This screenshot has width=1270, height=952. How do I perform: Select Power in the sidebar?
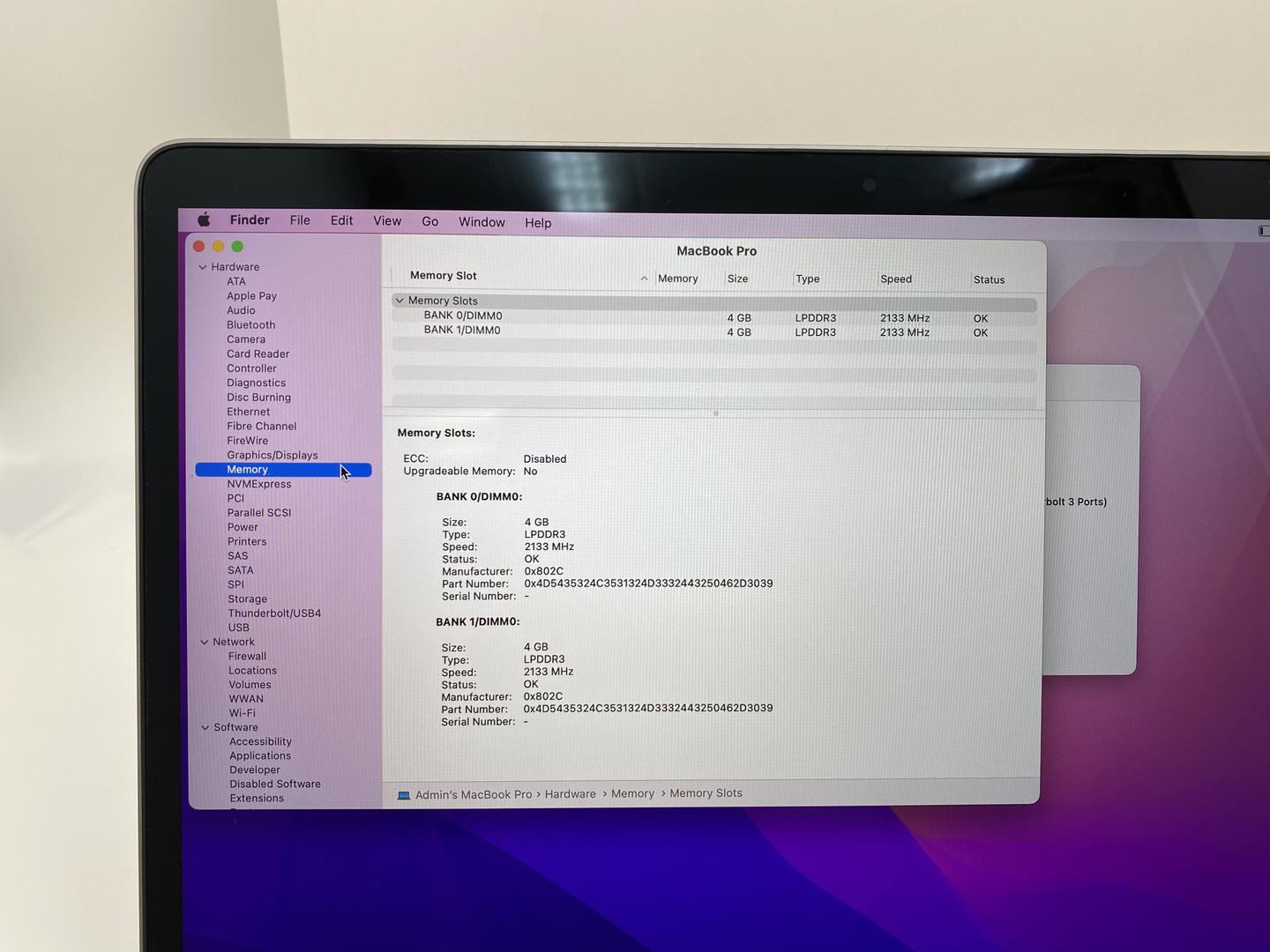click(243, 527)
